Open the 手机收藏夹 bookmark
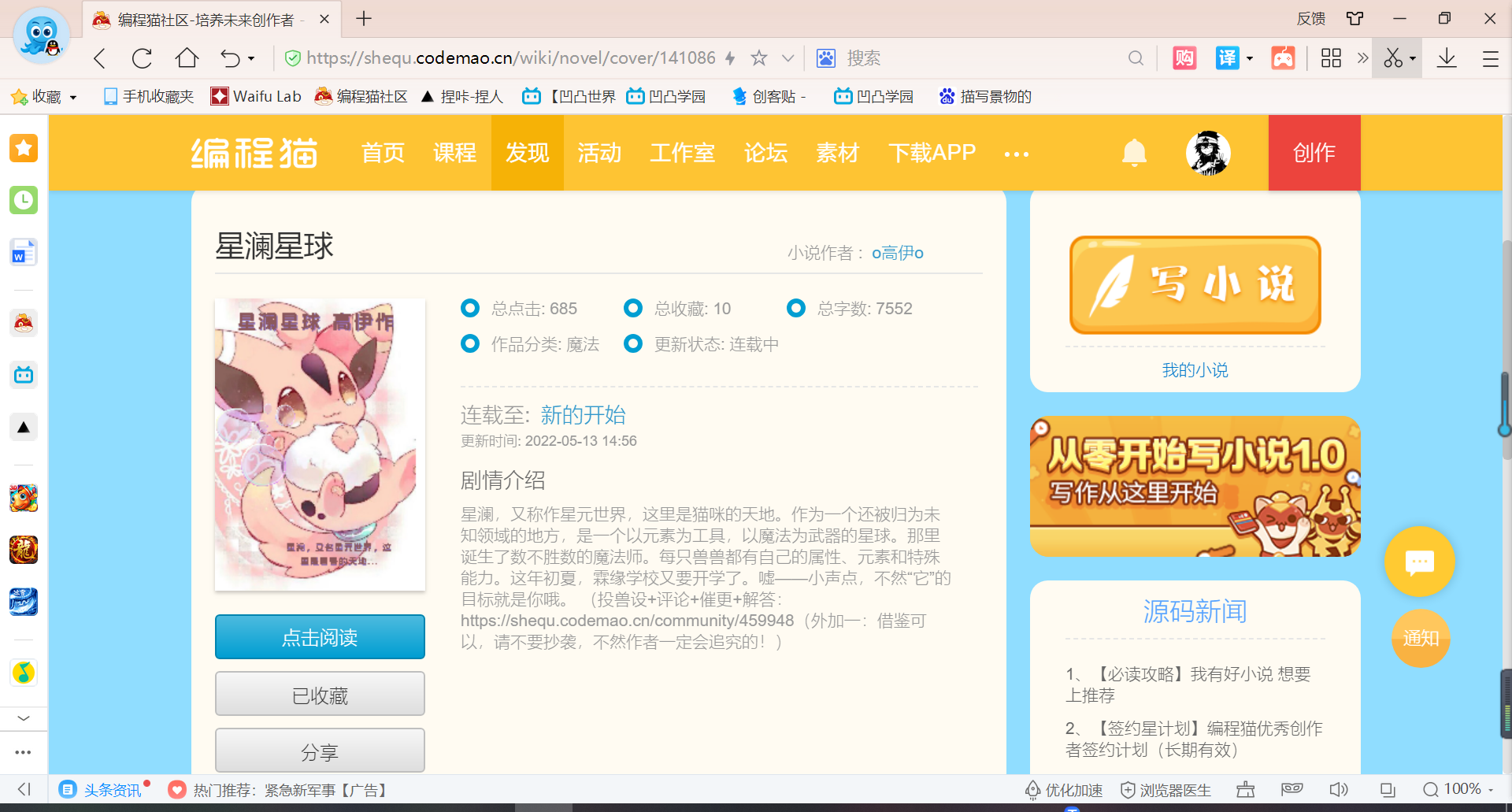This screenshot has width=1512, height=812. point(149,97)
